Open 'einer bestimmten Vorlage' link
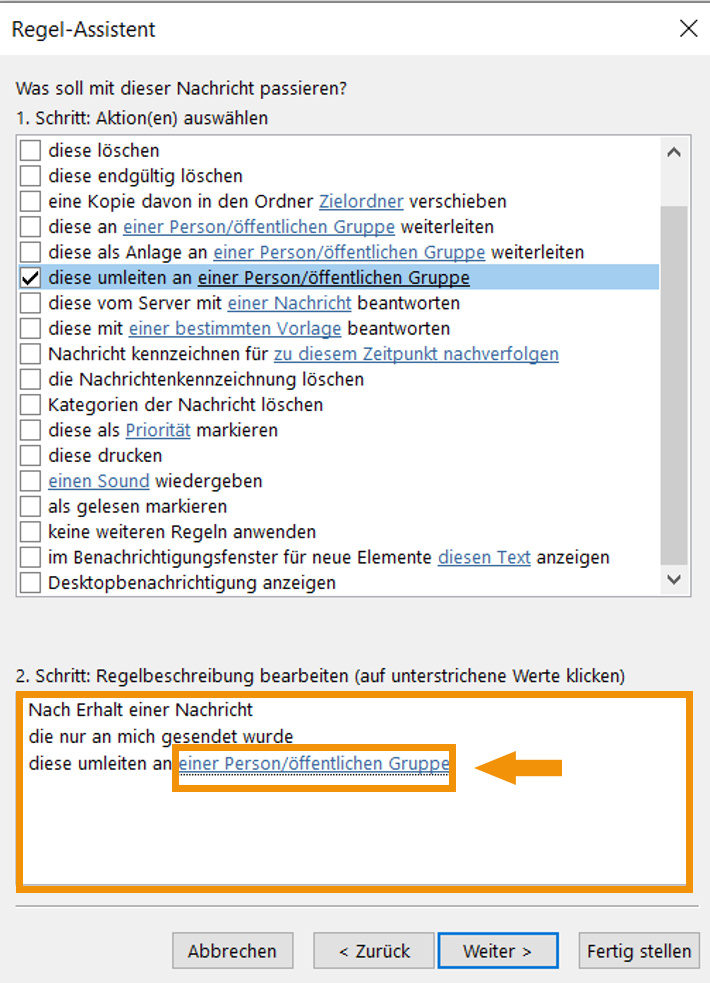The image size is (710, 983). (x=235, y=329)
